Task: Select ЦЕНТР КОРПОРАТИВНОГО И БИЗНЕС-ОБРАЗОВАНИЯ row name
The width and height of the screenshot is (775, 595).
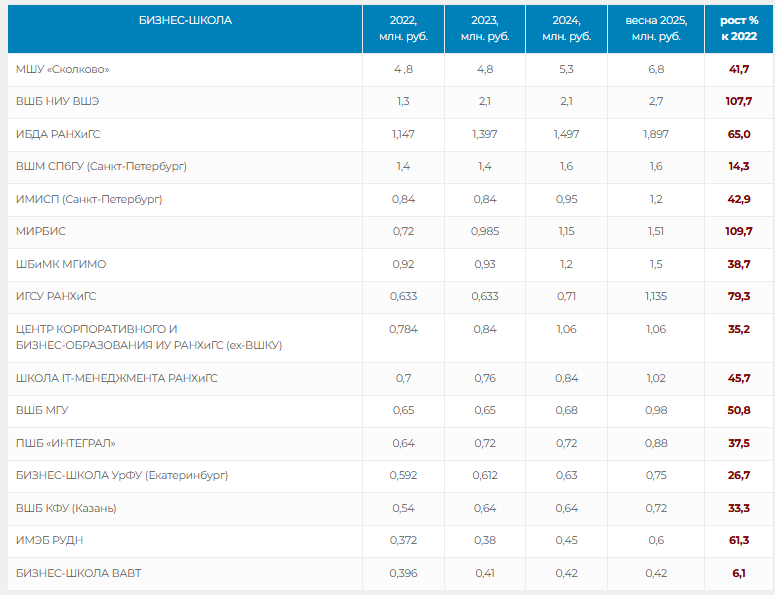Action: (x=149, y=337)
